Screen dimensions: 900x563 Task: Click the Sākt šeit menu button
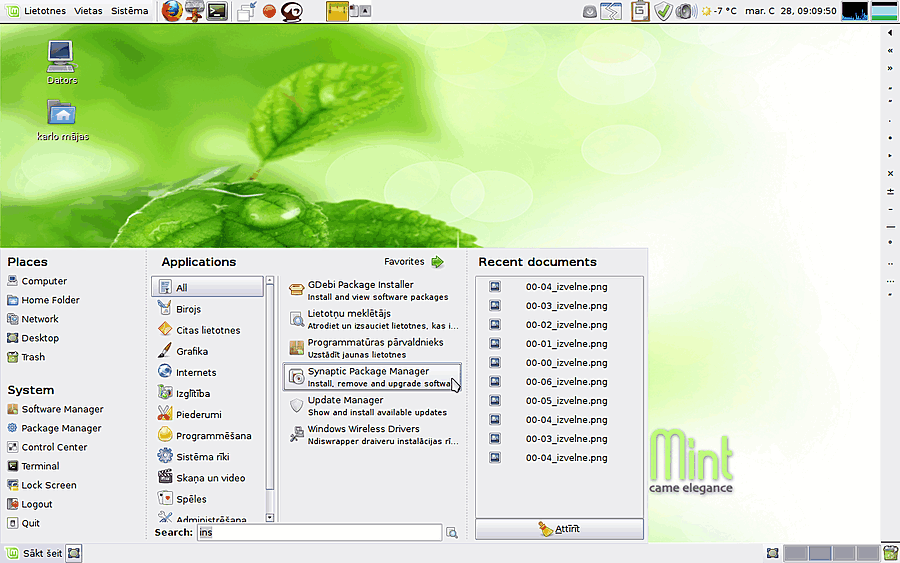tap(34, 553)
